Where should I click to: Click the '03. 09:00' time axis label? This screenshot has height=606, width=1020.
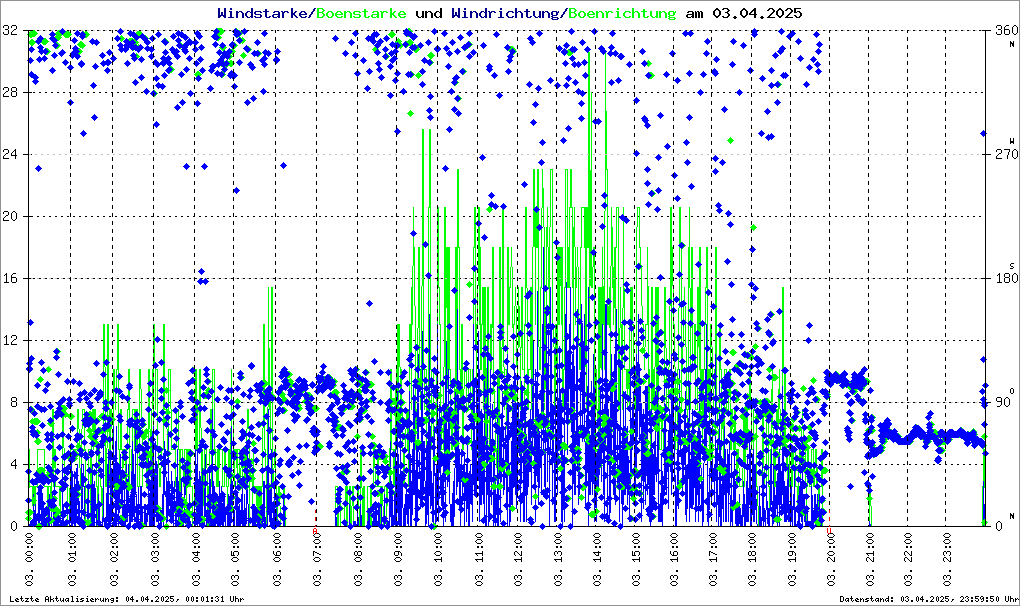pyautogui.click(x=397, y=559)
